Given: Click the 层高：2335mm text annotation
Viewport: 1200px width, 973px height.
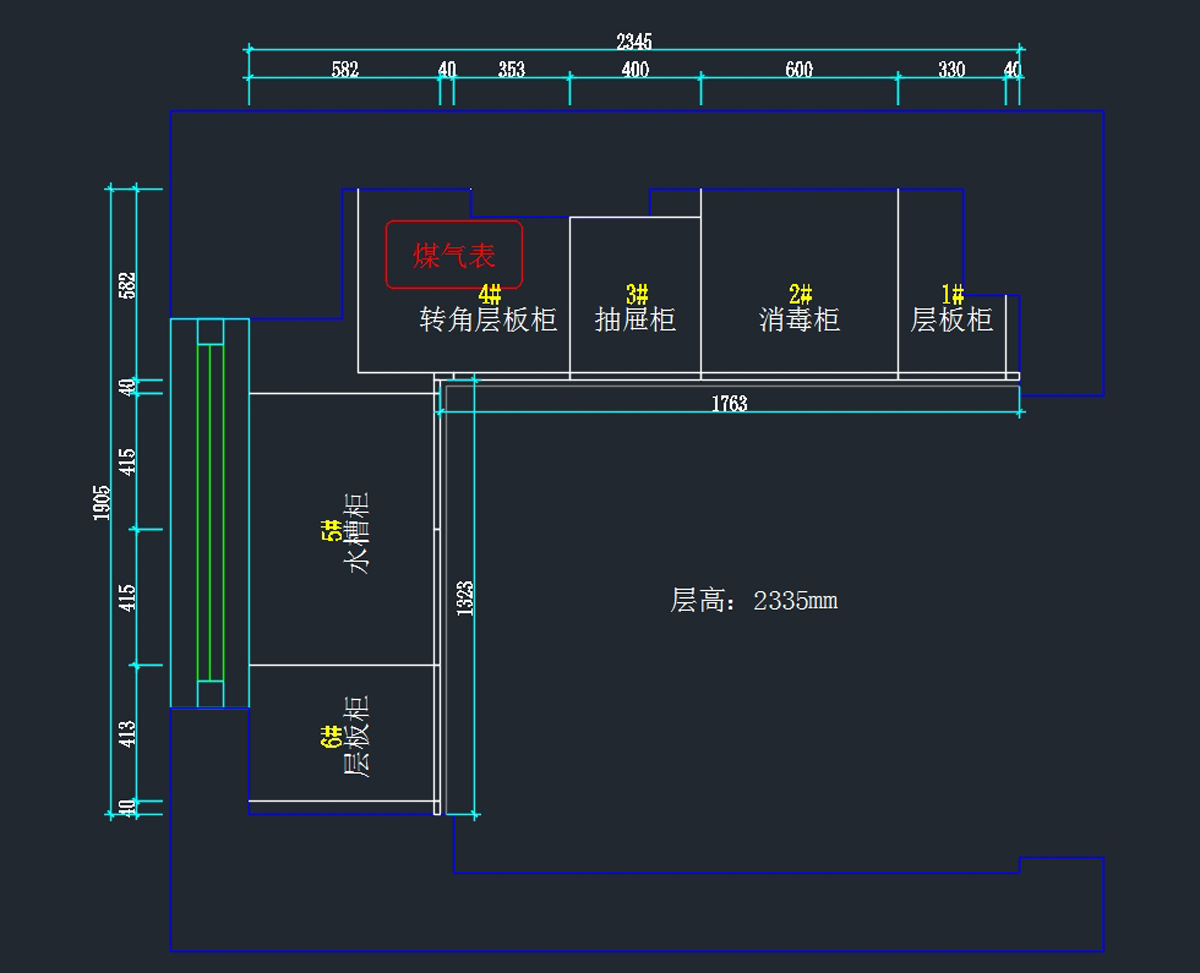Looking at the screenshot, I should pos(753,601).
